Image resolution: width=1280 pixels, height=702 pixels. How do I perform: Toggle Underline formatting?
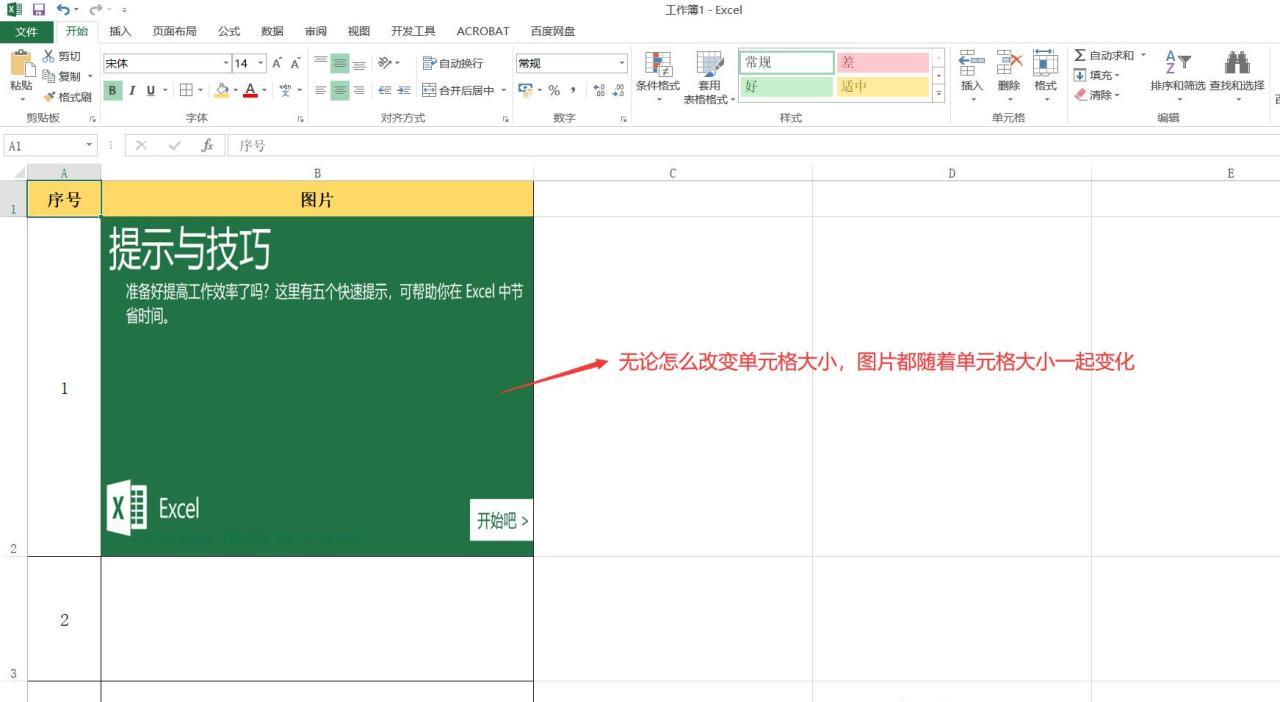tap(151, 90)
